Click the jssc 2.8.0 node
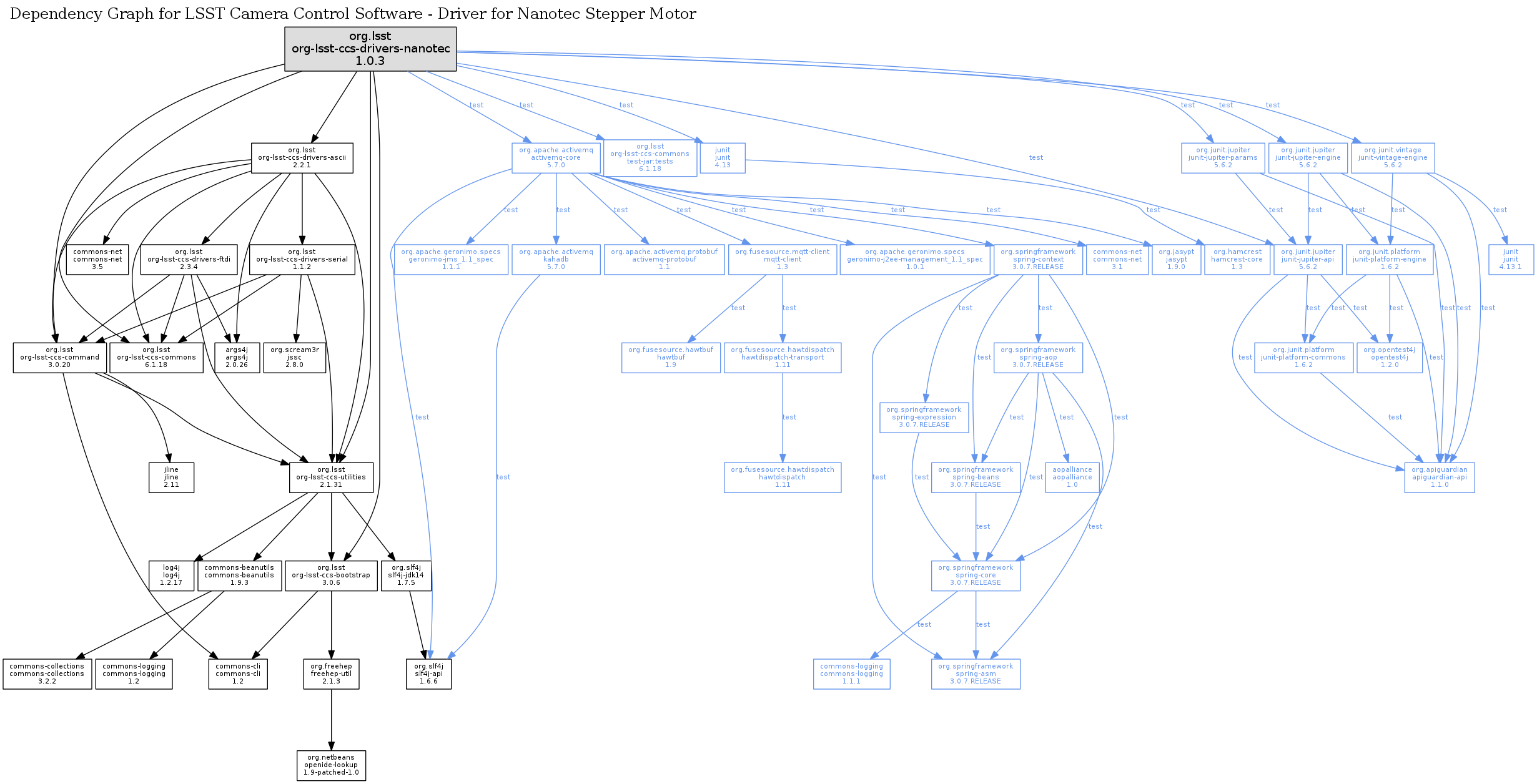This screenshot has height=784, width=1537. coord(294,358)
